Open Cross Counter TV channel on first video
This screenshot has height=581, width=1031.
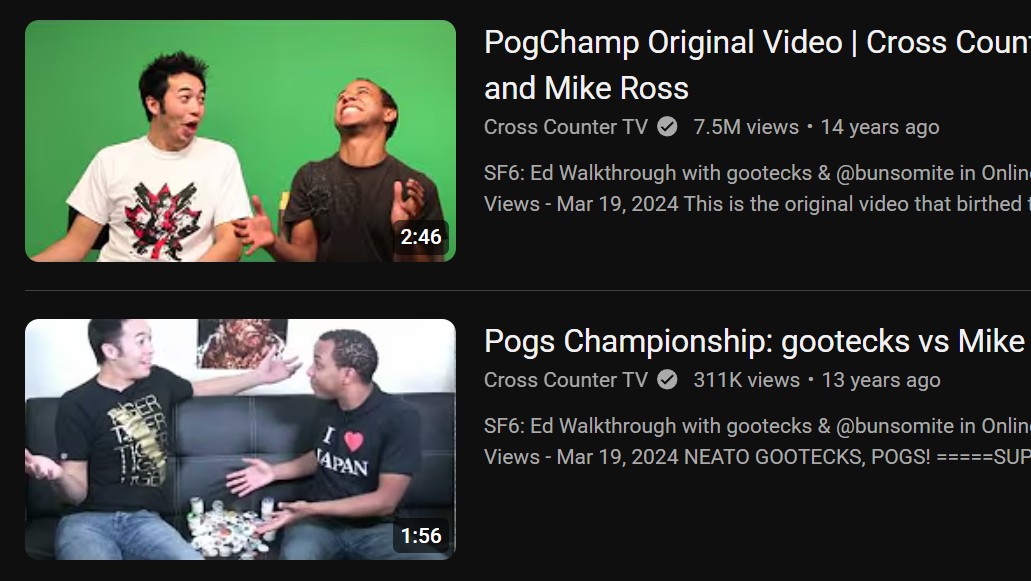[x=565, y=127]
